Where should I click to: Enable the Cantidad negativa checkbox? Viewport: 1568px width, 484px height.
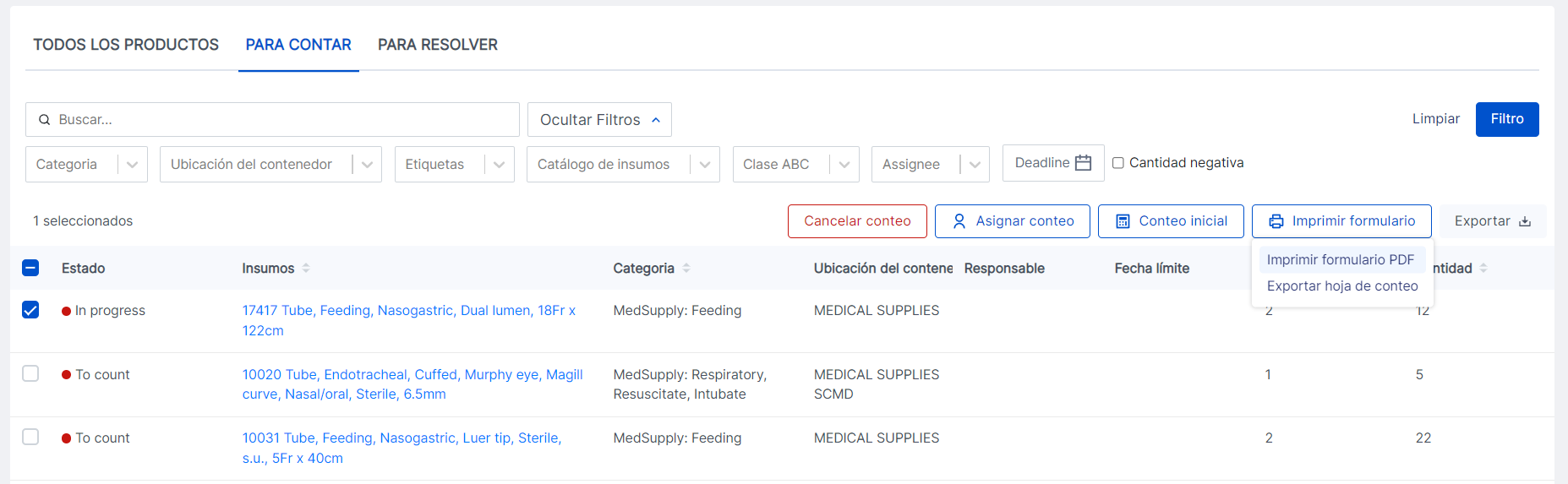[1118, 163]
